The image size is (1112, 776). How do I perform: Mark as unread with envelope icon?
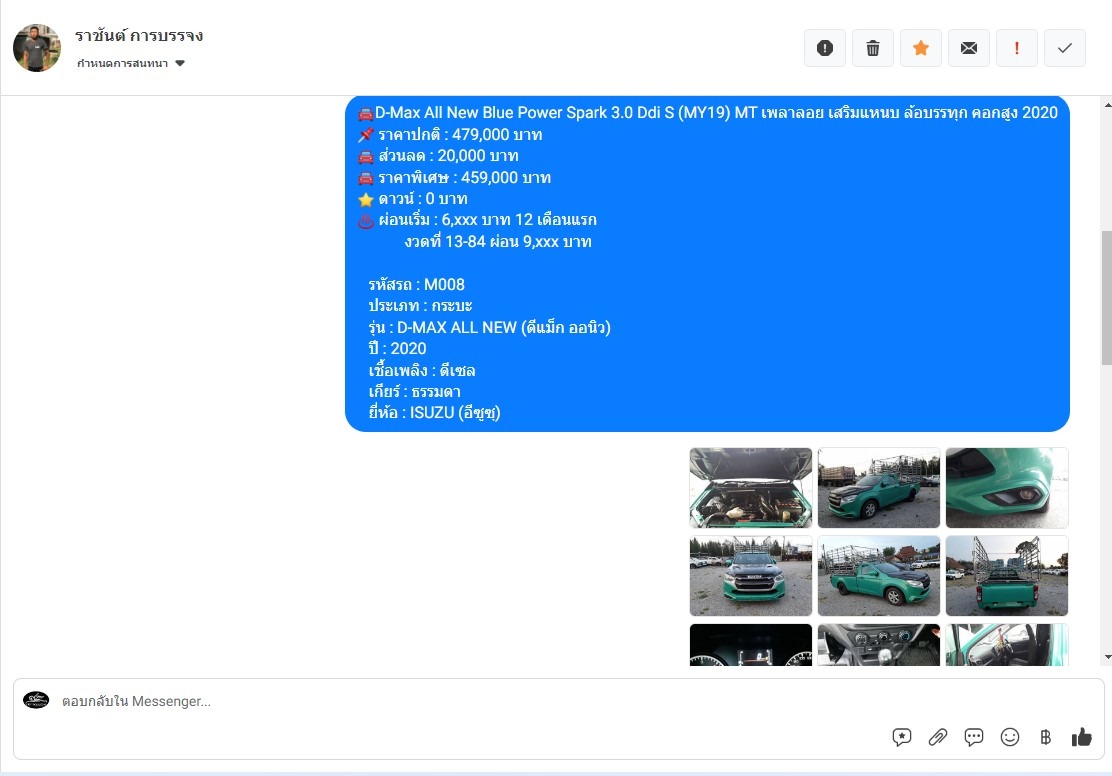(x=969, y=48)
